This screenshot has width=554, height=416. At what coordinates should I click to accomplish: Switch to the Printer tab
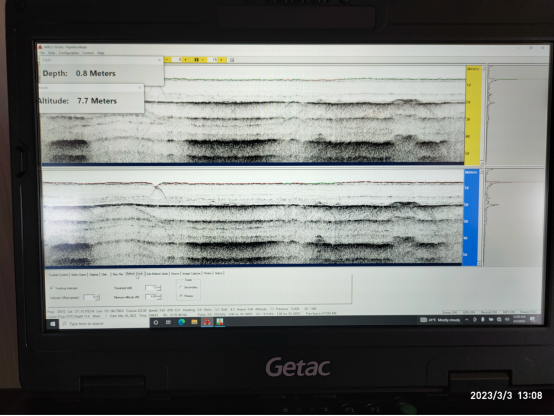pyautogui.click(x=208, y=273)
